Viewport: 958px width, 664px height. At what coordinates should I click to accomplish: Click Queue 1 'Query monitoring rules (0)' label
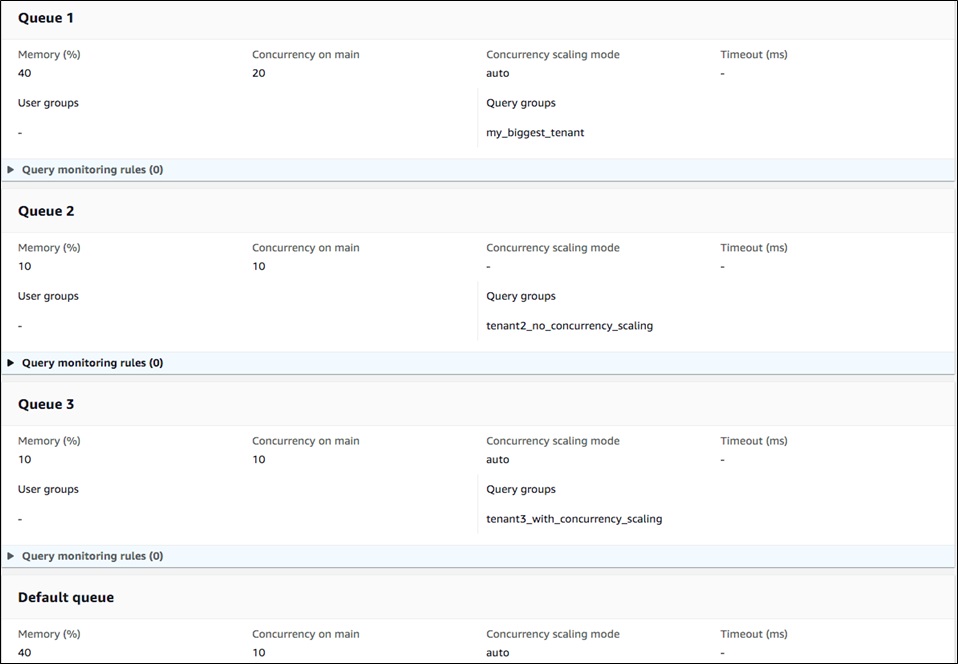pos(92,170)
